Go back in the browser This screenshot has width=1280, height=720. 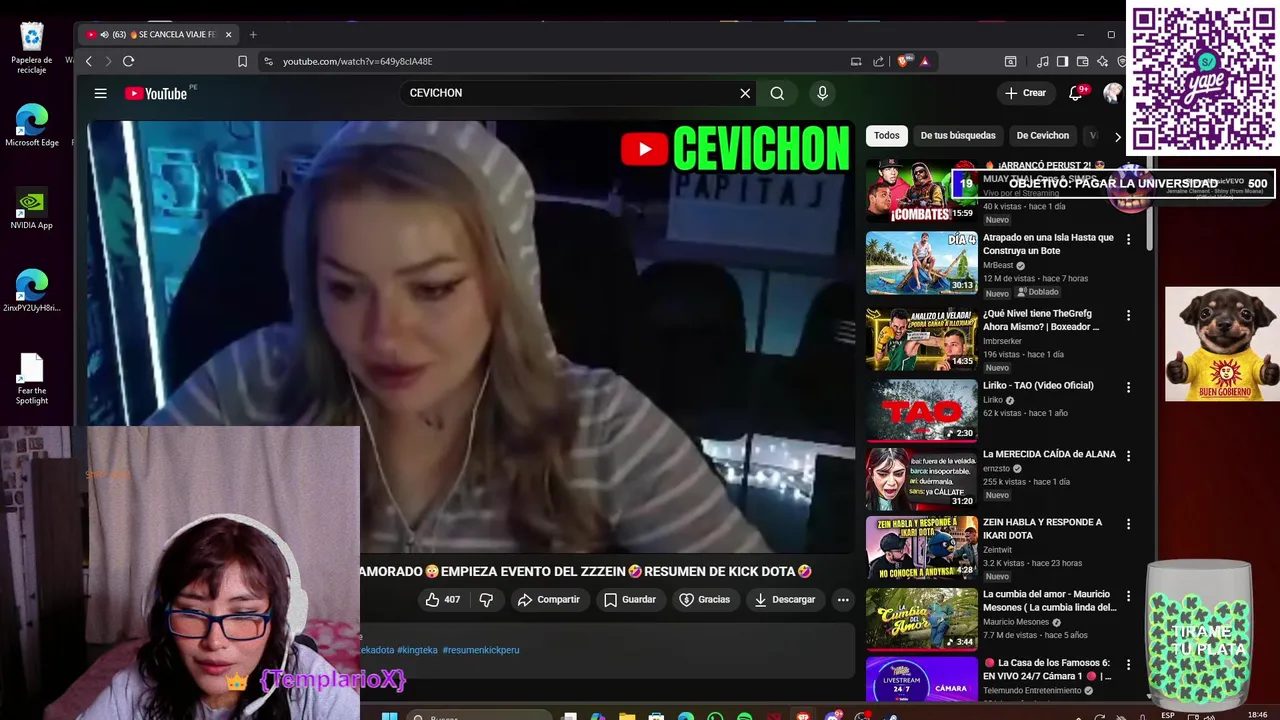click(88, 61)
